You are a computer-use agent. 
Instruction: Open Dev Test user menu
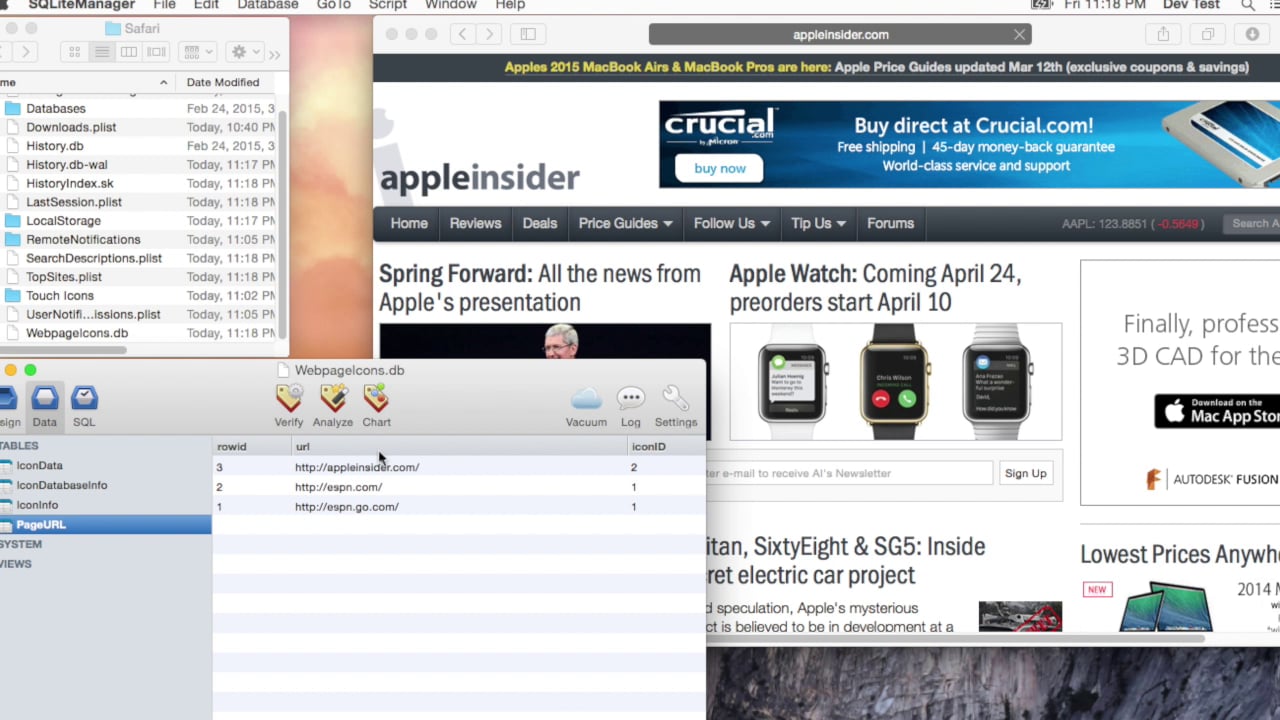[1191, 5]
